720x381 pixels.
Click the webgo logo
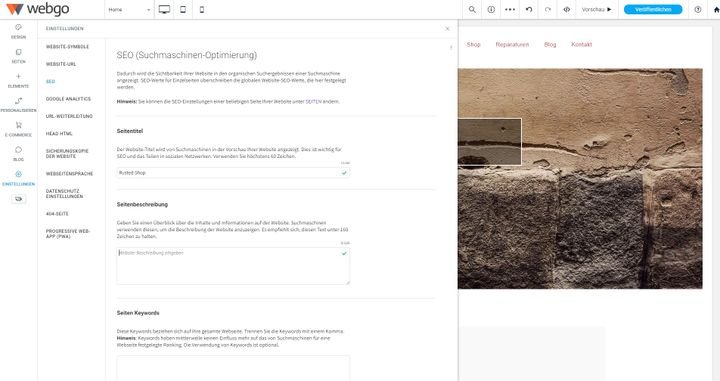point(38,9)
